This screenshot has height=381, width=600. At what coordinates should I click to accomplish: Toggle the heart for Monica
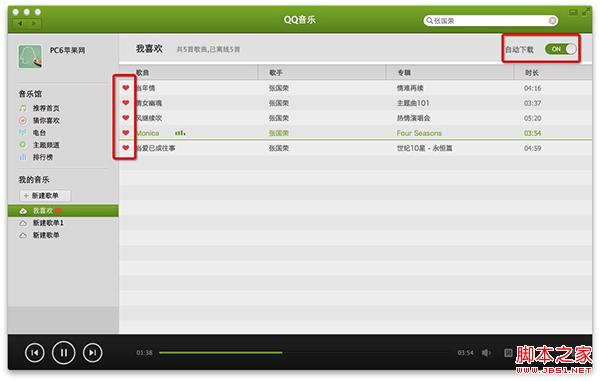click(126, 133)
